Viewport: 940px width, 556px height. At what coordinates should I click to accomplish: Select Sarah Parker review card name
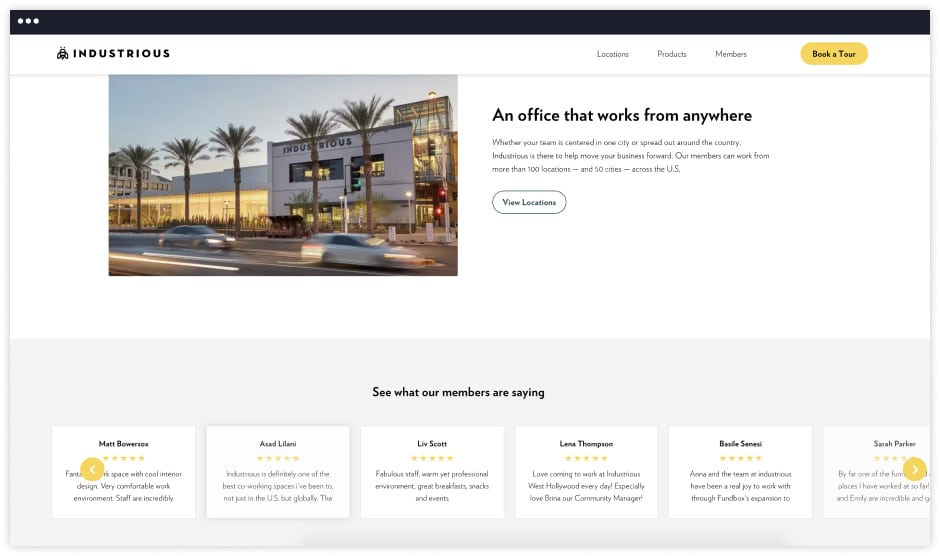tap(894, 444)
